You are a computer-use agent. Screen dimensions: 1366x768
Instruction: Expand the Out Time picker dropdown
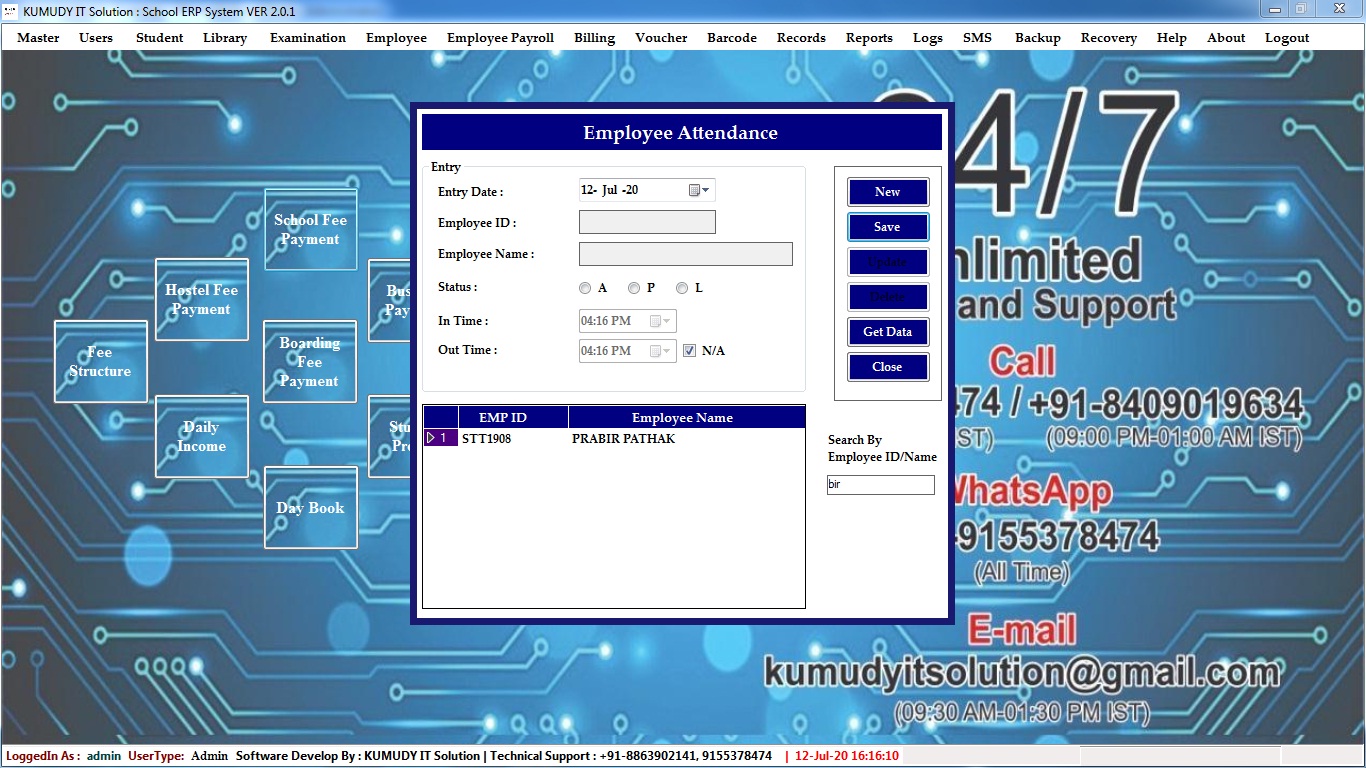[x=667, y=351]
